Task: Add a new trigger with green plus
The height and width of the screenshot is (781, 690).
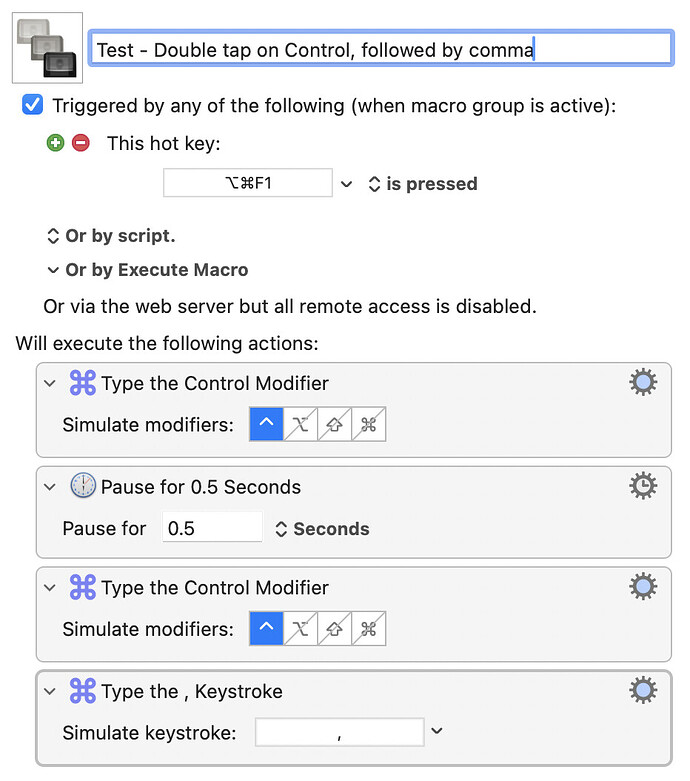Action: pos(55,143)
